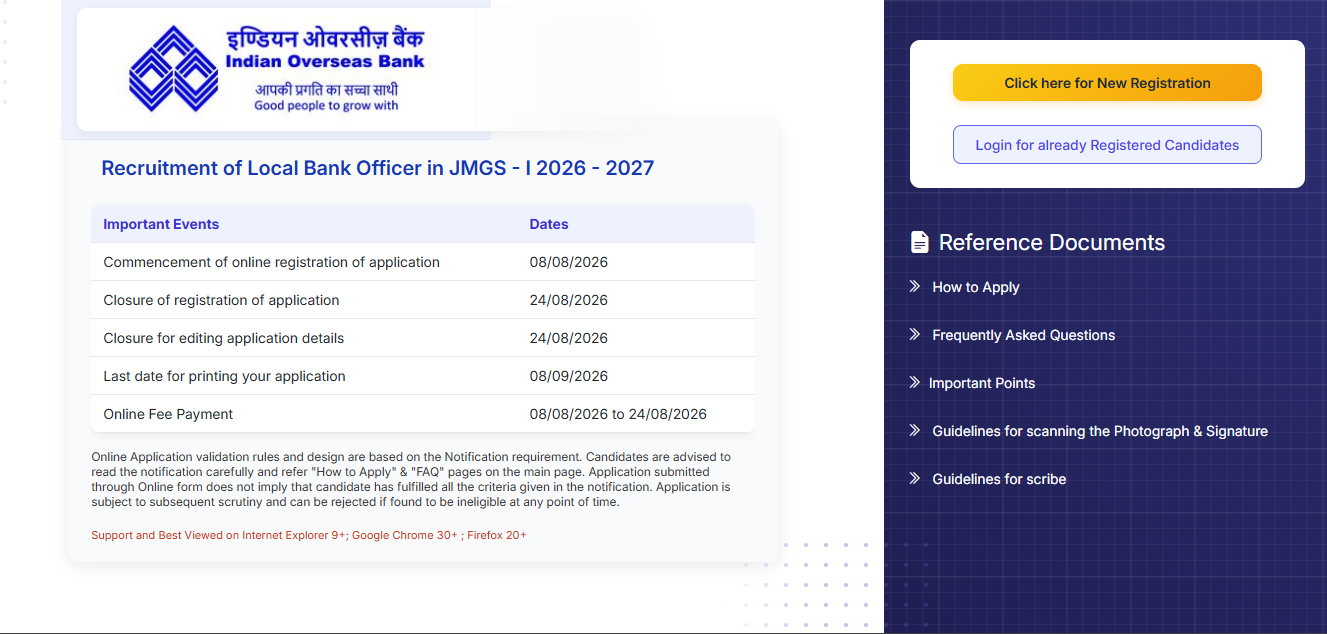Click the Good people to grow with tagline
This screenshot has width=1327, height=634.
(326, 105)
